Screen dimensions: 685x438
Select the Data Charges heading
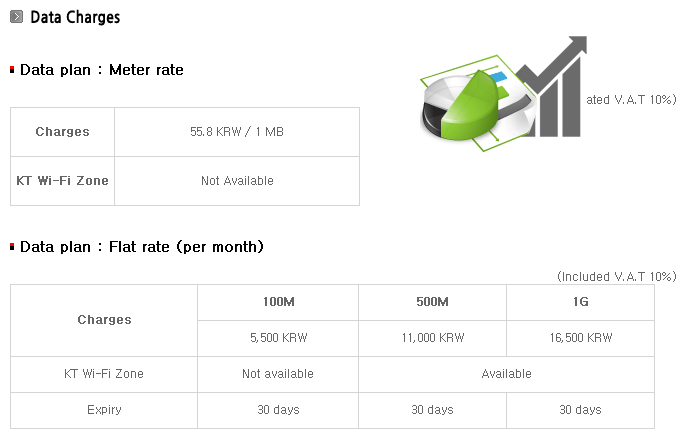pyautogui.click(x=75, y=17)
